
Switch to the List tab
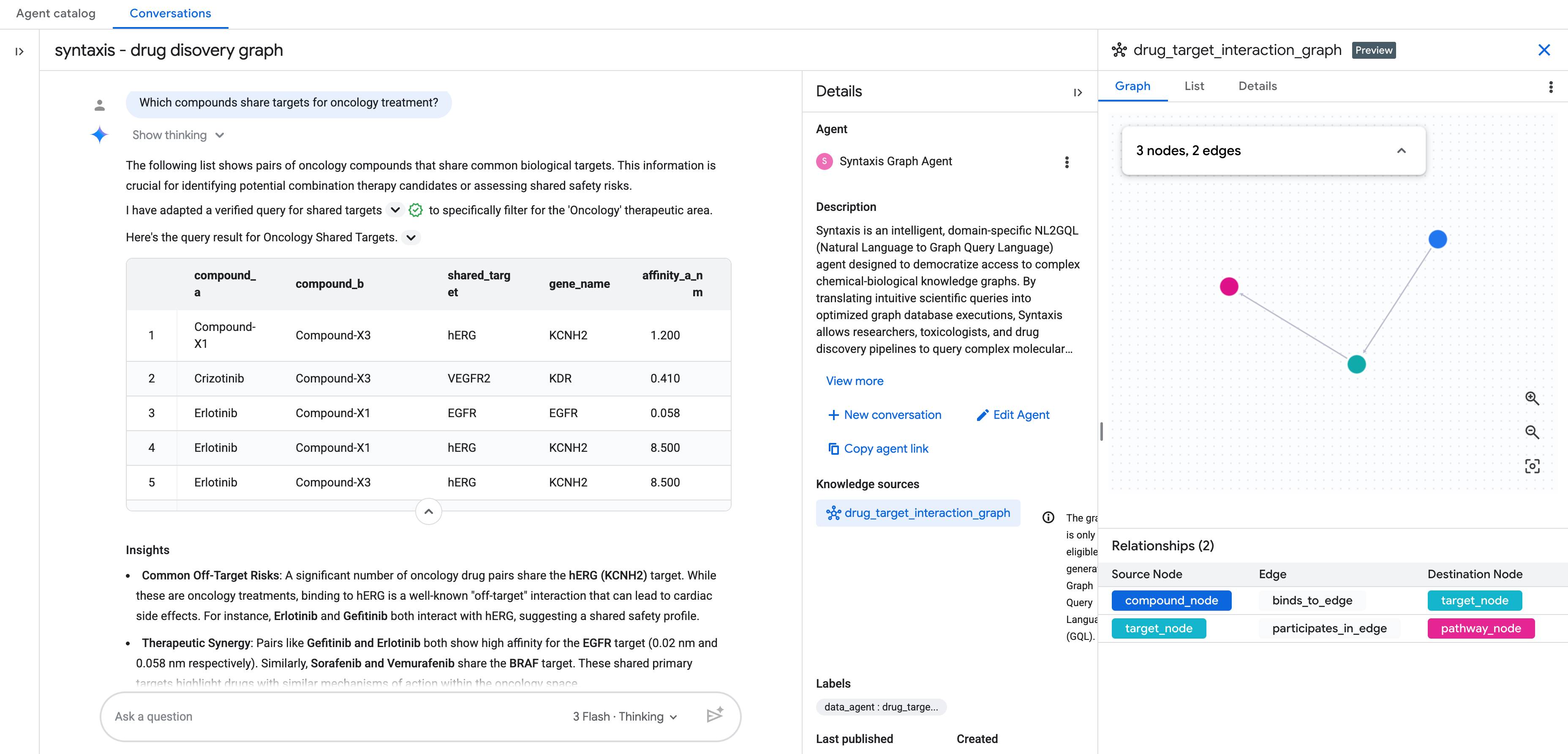1194,87
